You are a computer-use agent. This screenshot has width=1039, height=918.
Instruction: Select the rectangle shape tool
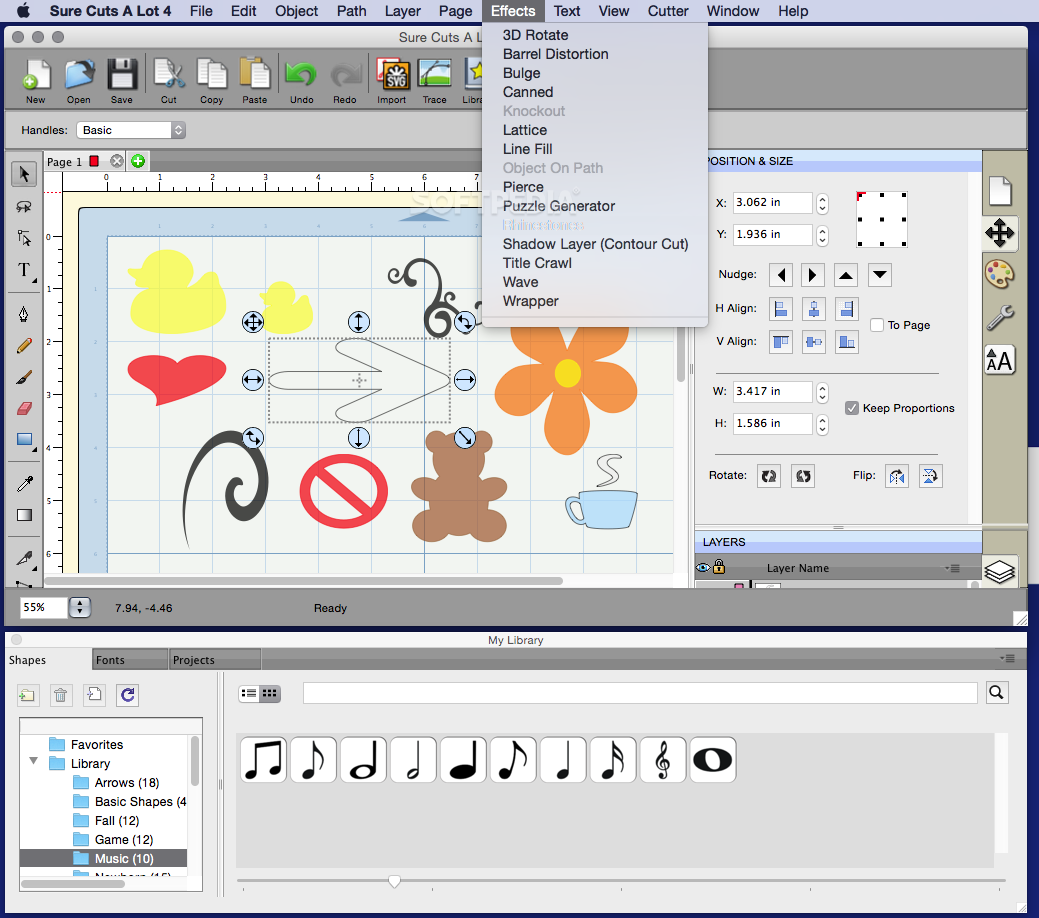(x=24, y=439)
